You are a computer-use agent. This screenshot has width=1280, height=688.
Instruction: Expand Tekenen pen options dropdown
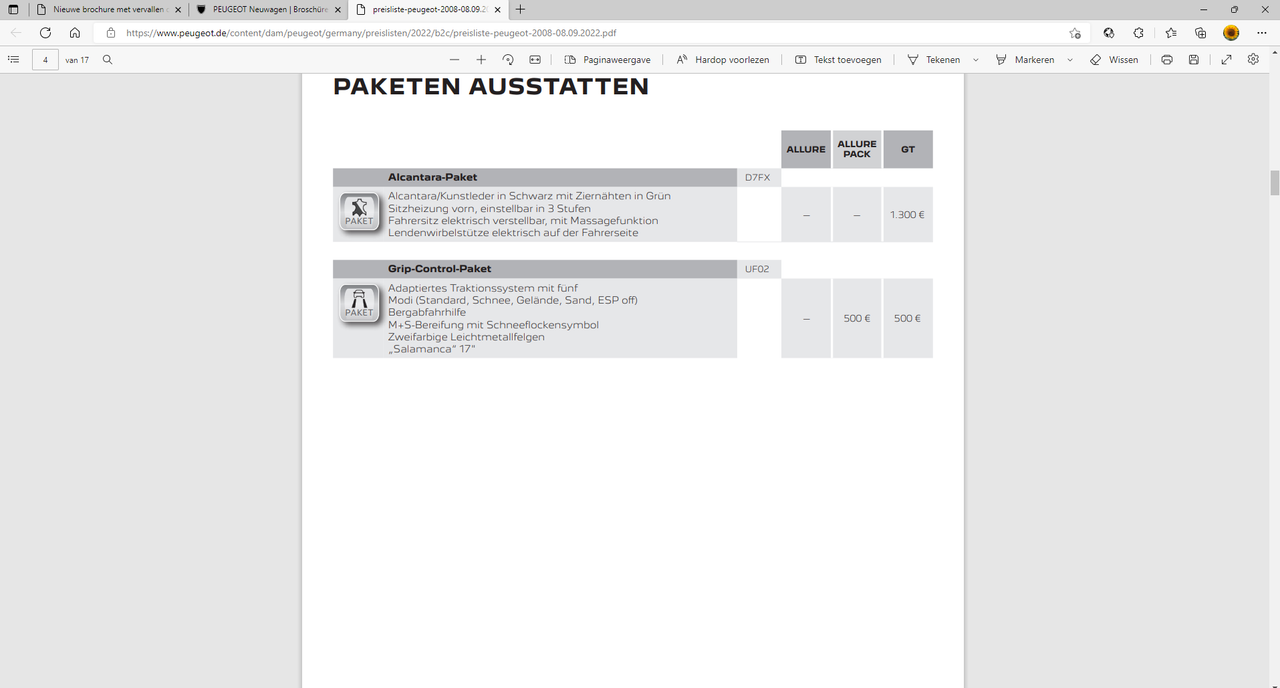[976, 60]
